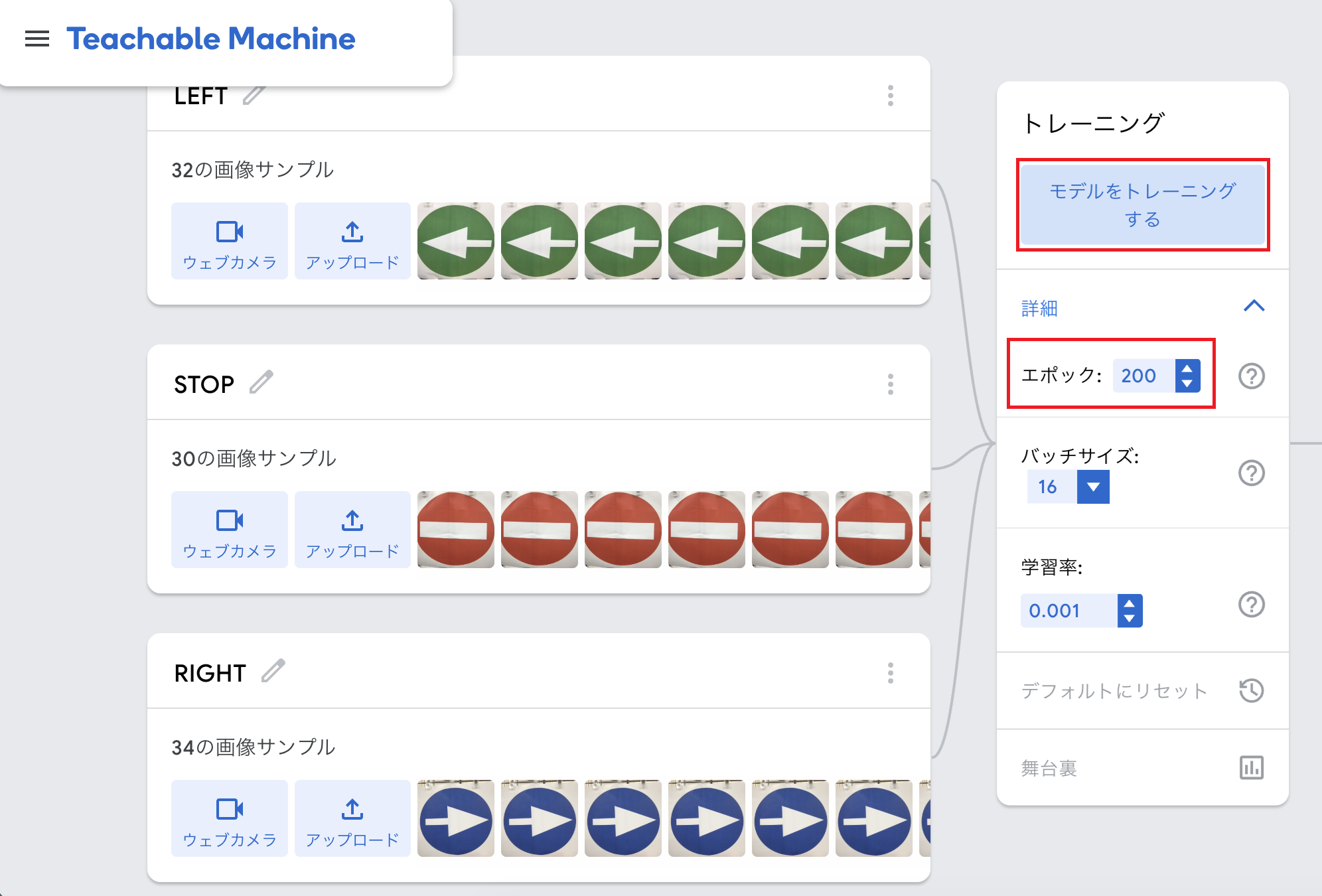Open the under-the-hood chart icon
This screenshot has height=896, width=1322.
click(1251, 768)
